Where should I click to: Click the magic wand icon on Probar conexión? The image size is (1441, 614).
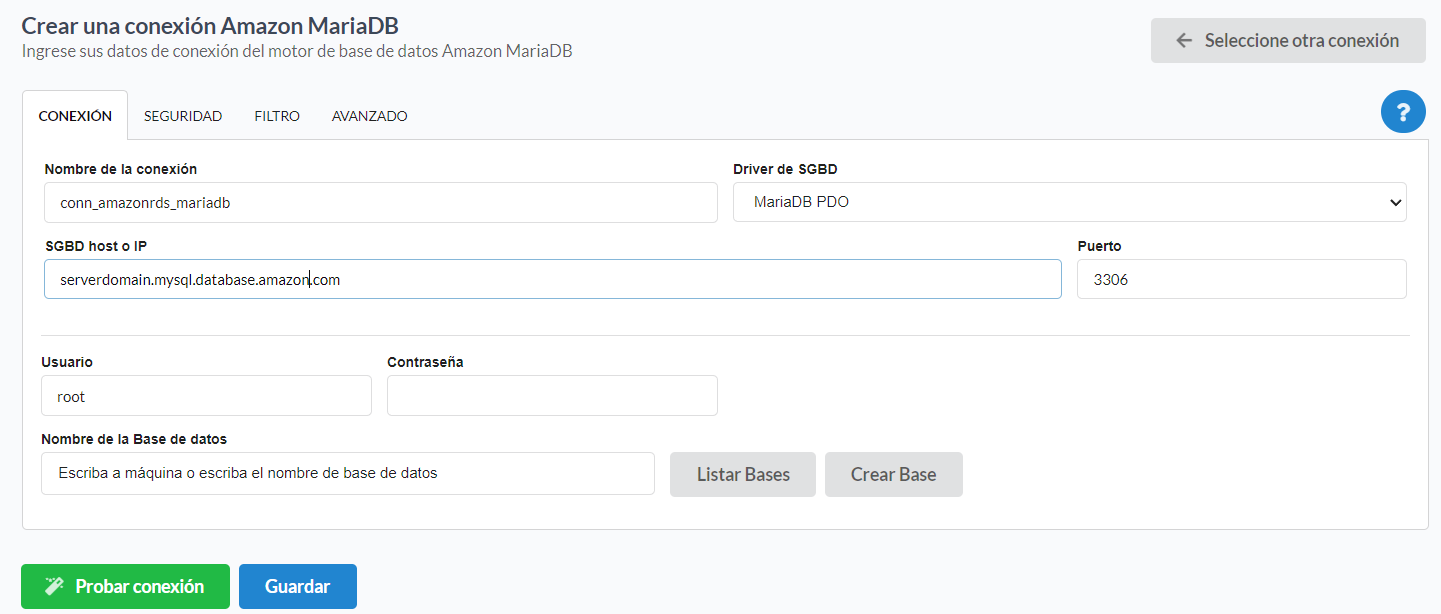54,587
